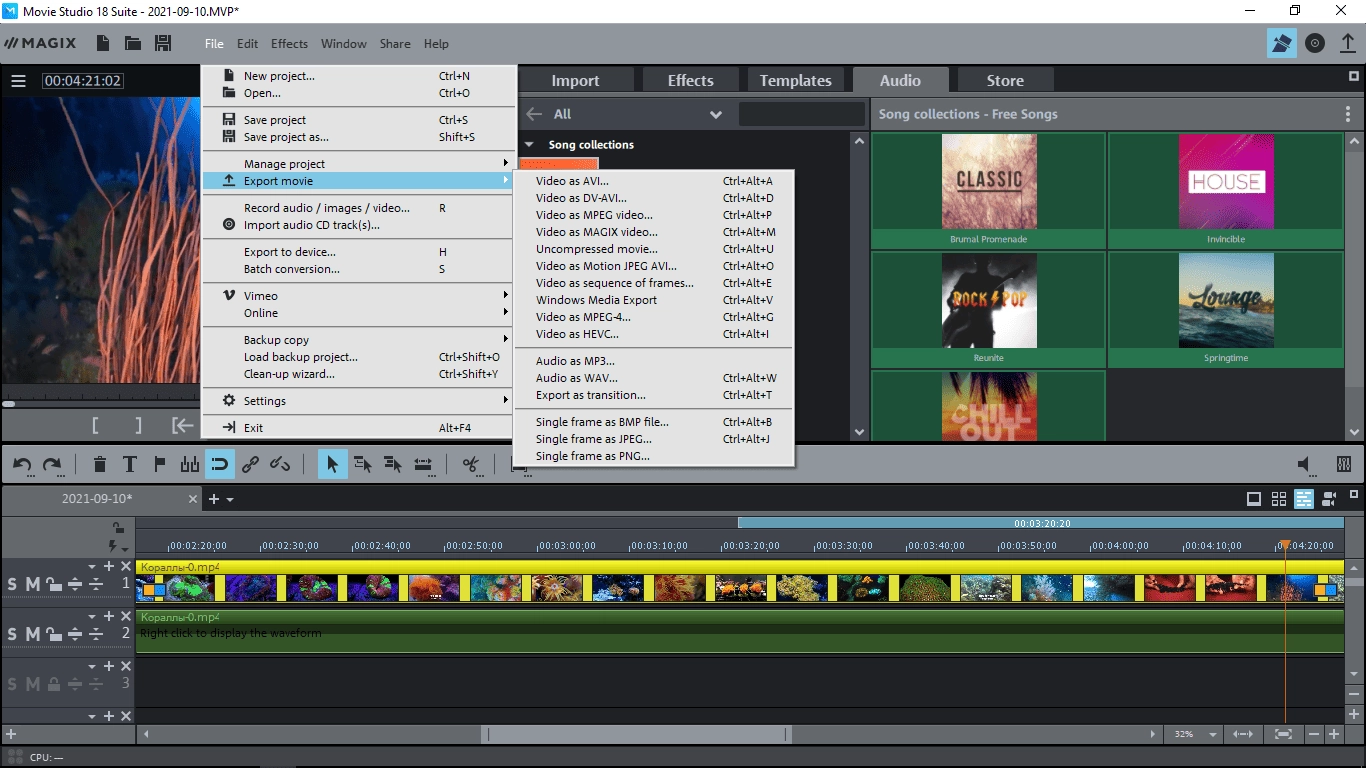
Task: Collapse the Song collections section
Action: point(530,145)
